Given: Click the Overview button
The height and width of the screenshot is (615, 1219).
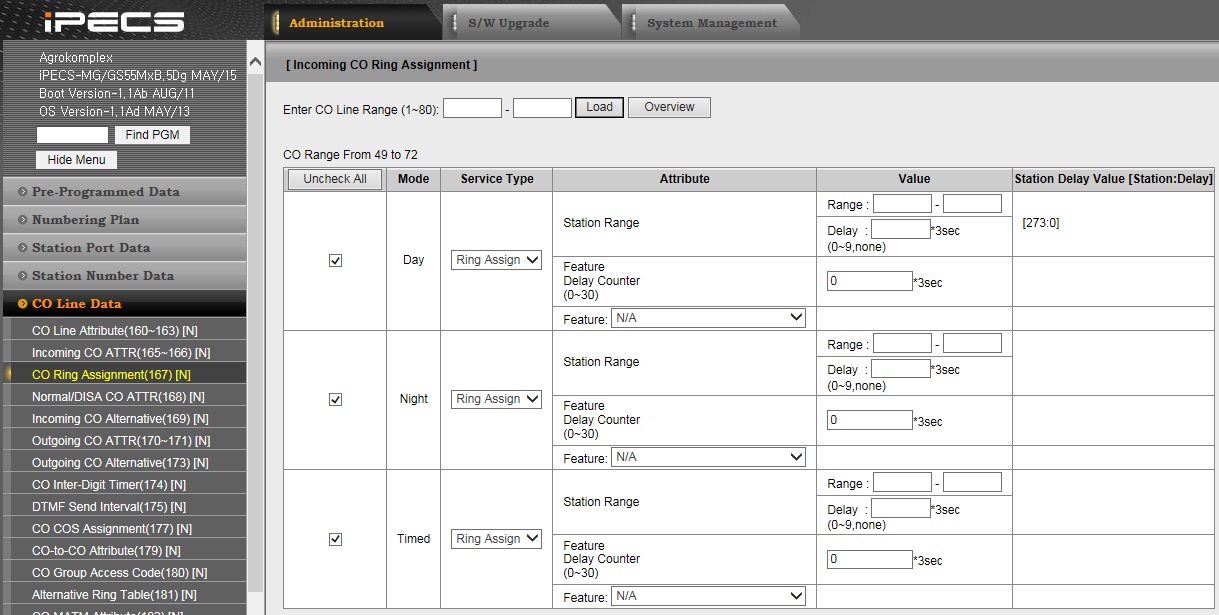Looking at the screenshot, I should pos(669,107).
